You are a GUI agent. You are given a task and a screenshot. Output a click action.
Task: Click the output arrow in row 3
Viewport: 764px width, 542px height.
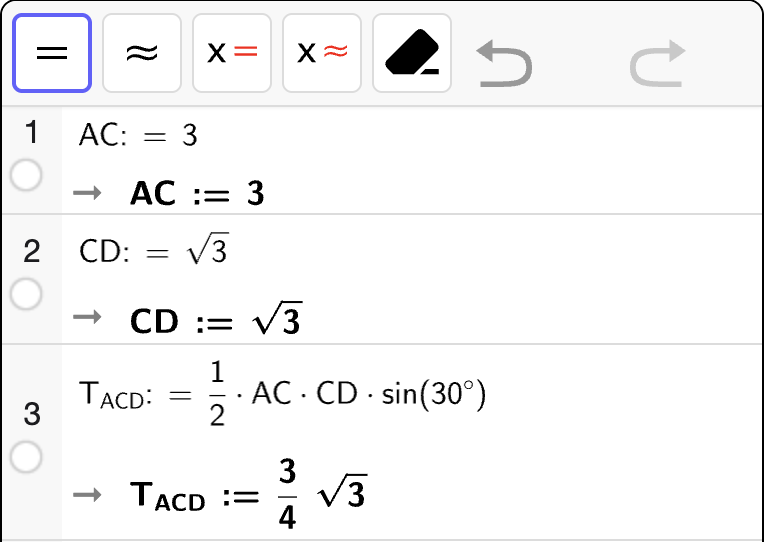[89, 494]
